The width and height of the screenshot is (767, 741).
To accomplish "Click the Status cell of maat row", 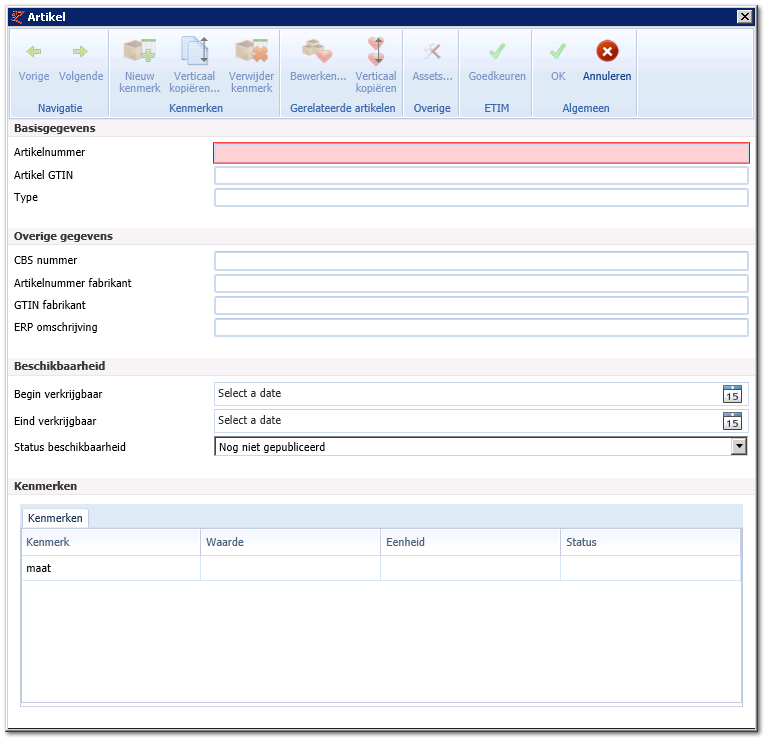I will click(x=651, y=568).
